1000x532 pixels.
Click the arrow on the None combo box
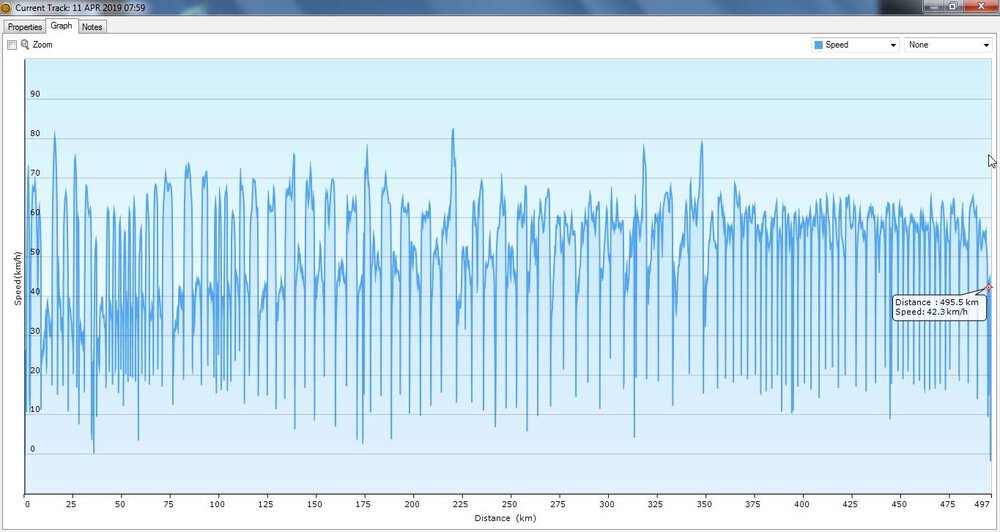985,45
